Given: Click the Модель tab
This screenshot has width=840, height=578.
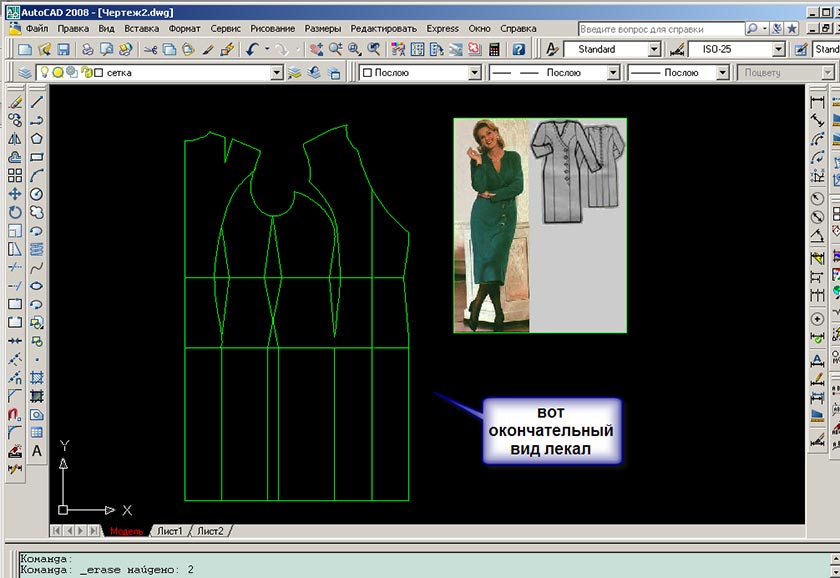Looking at the screenshot, I should click(127, 530).
